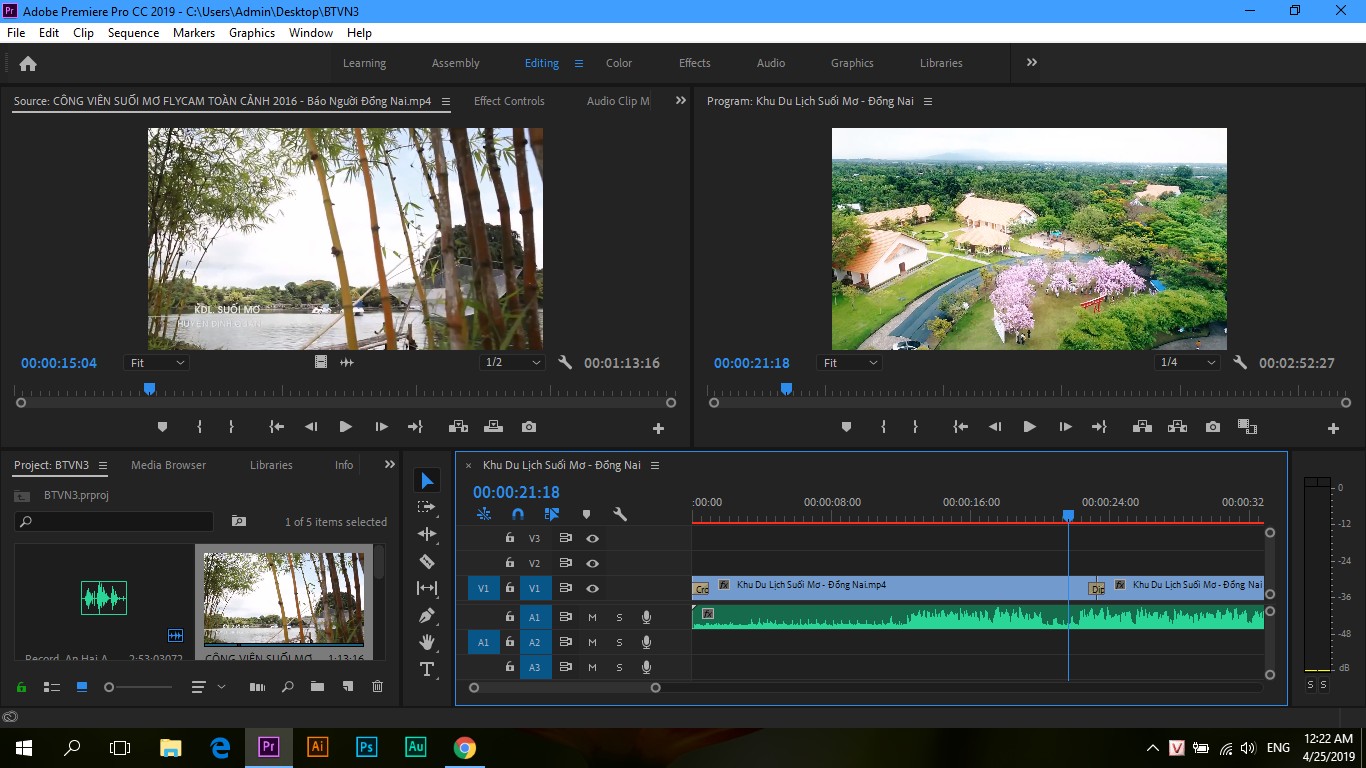
Task: Toggle lock on track V2
Action: [x=509, y=563]
